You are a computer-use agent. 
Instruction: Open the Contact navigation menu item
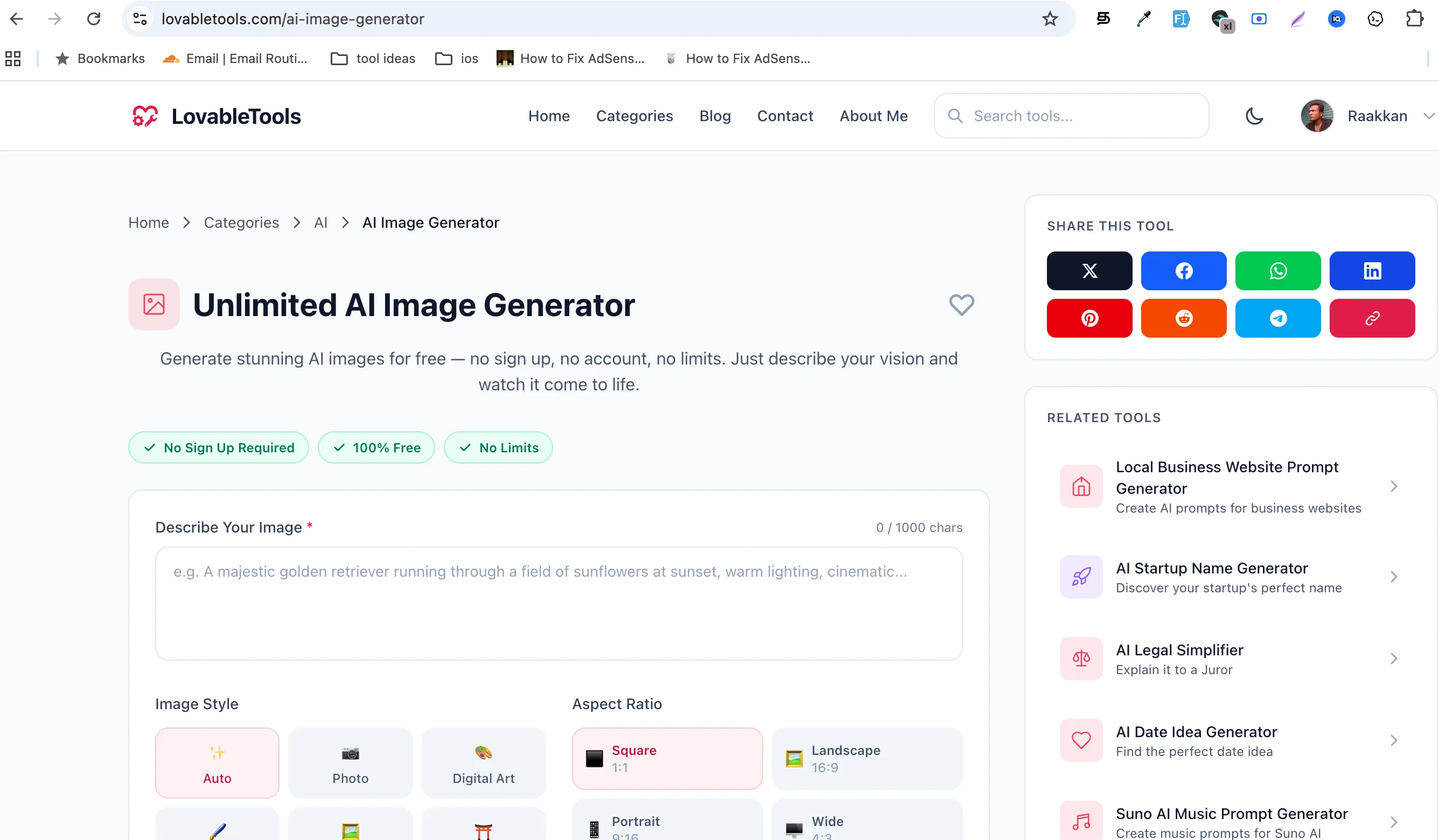(x=785, y=116)
